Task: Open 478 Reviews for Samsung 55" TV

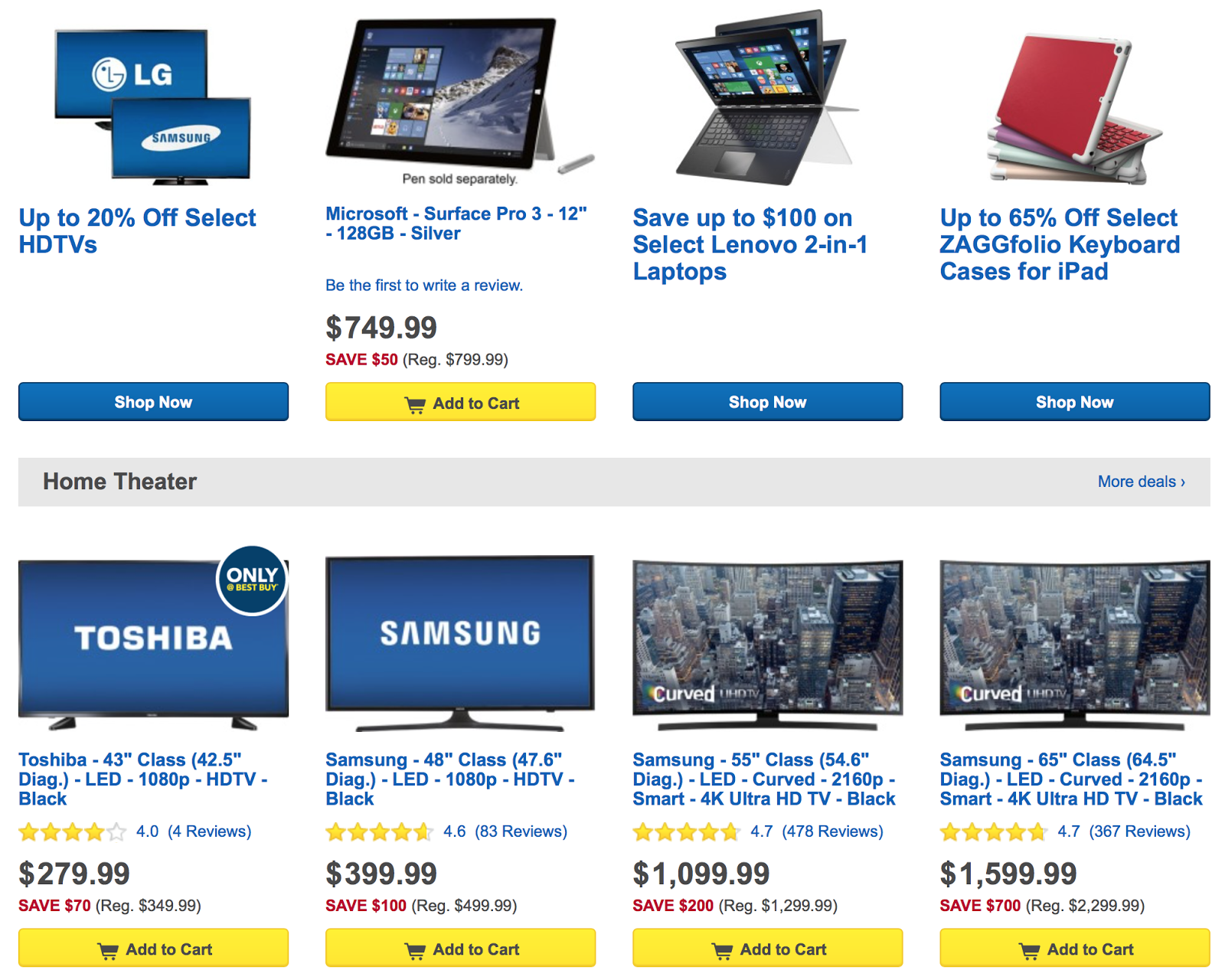Action: coord(832,831)
